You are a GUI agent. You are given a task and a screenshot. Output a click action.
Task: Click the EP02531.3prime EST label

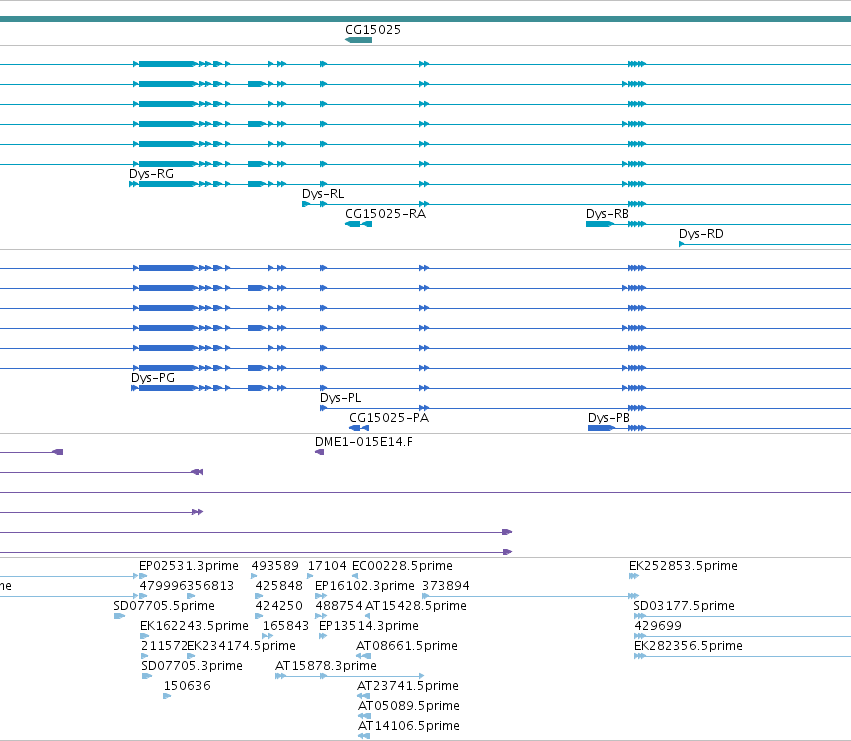[x=189, y=566]
